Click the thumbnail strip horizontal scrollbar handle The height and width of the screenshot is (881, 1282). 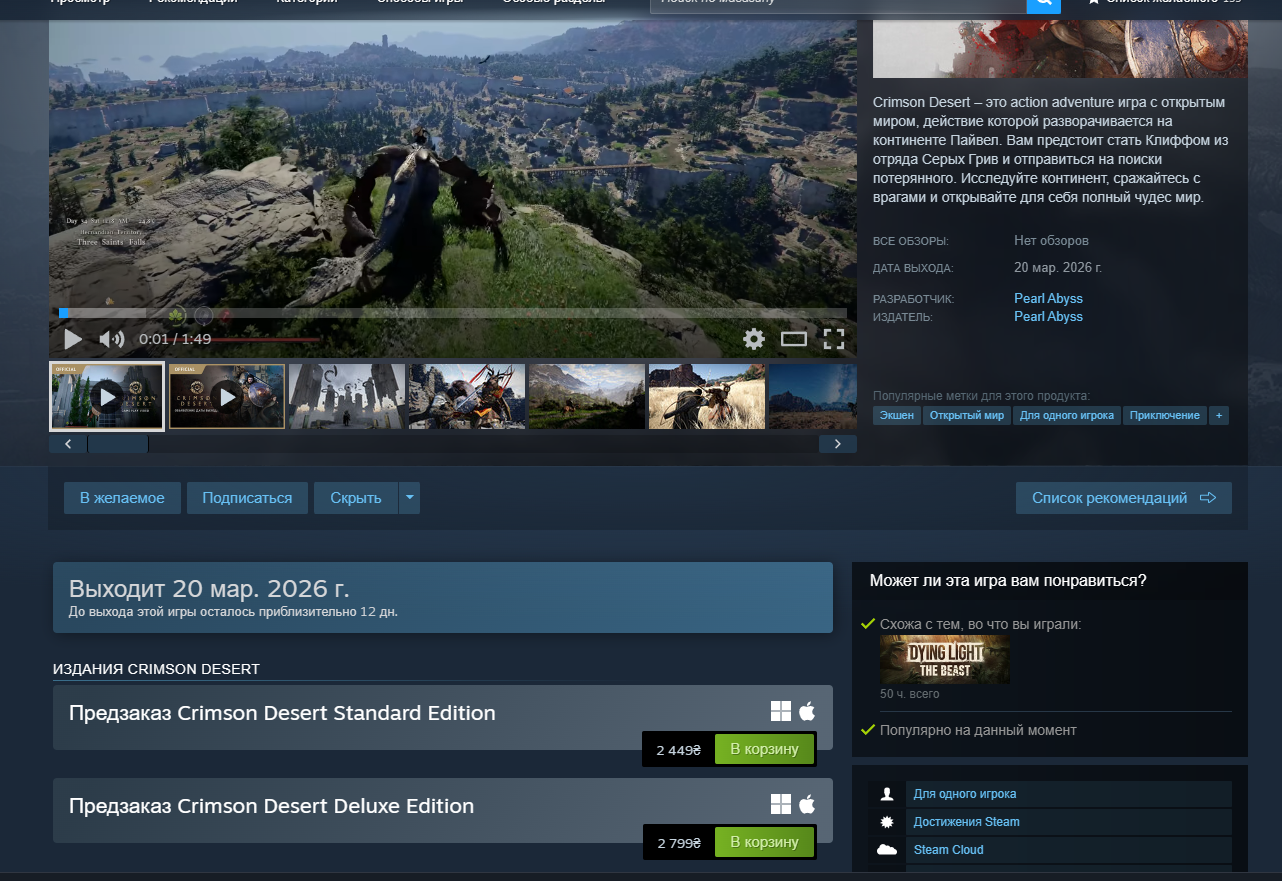[118, 444]
